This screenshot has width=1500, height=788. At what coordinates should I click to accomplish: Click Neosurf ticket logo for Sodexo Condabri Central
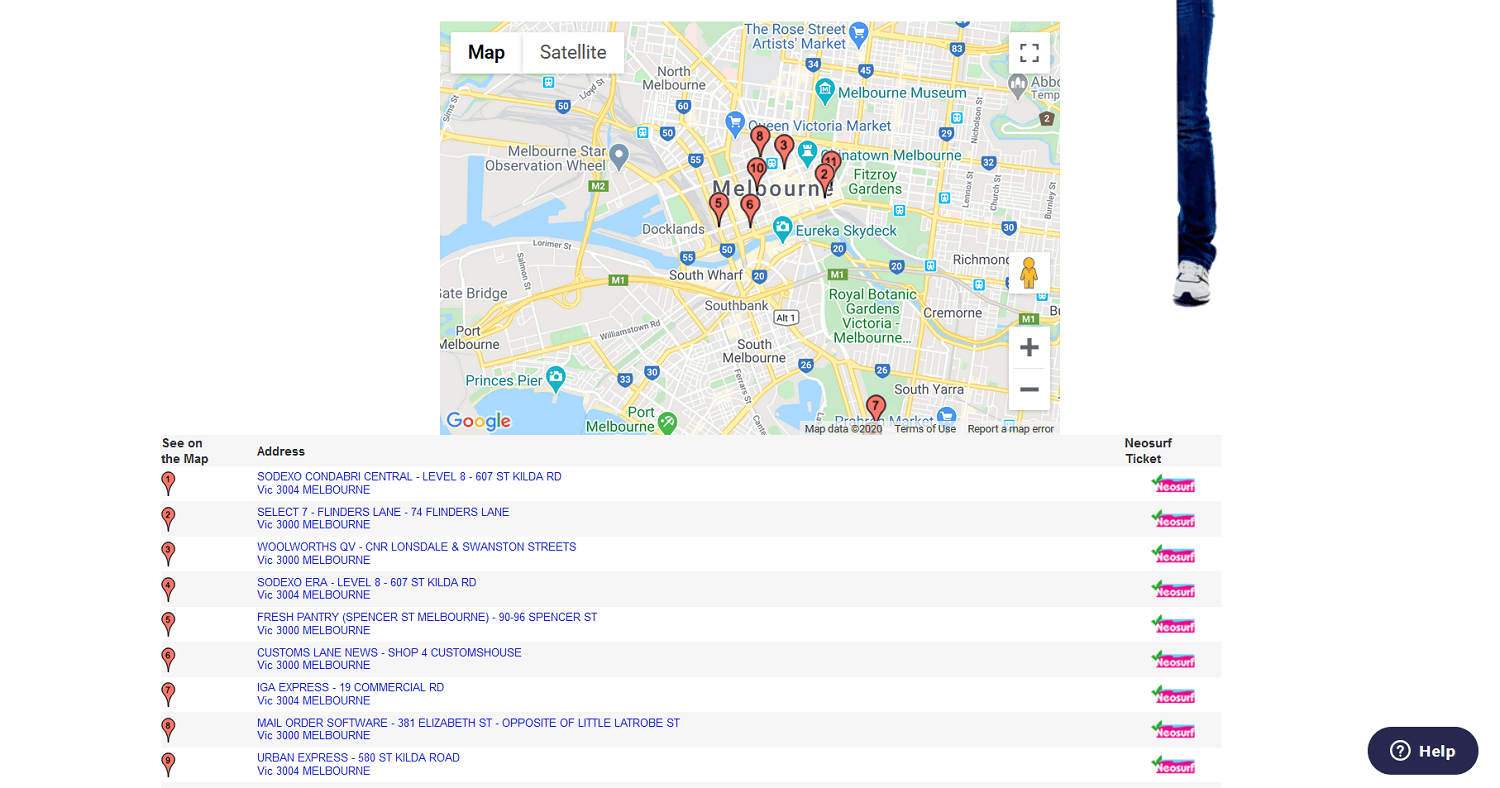pos(1173,484)
